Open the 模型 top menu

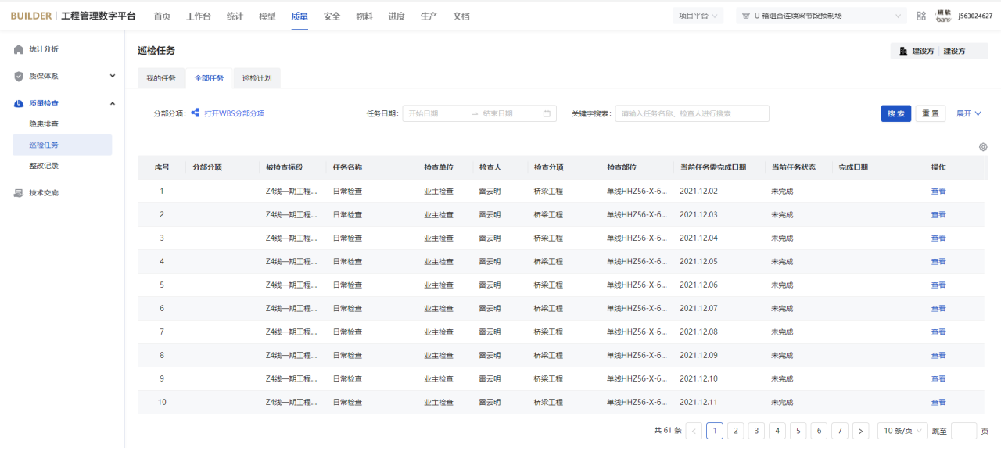267,17
